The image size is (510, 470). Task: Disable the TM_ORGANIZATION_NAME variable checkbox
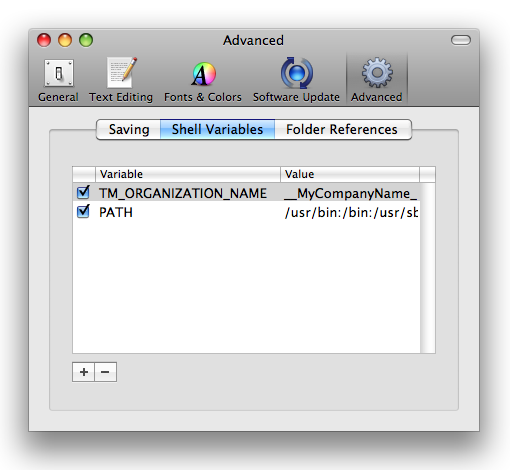click(x=83, y=192)
